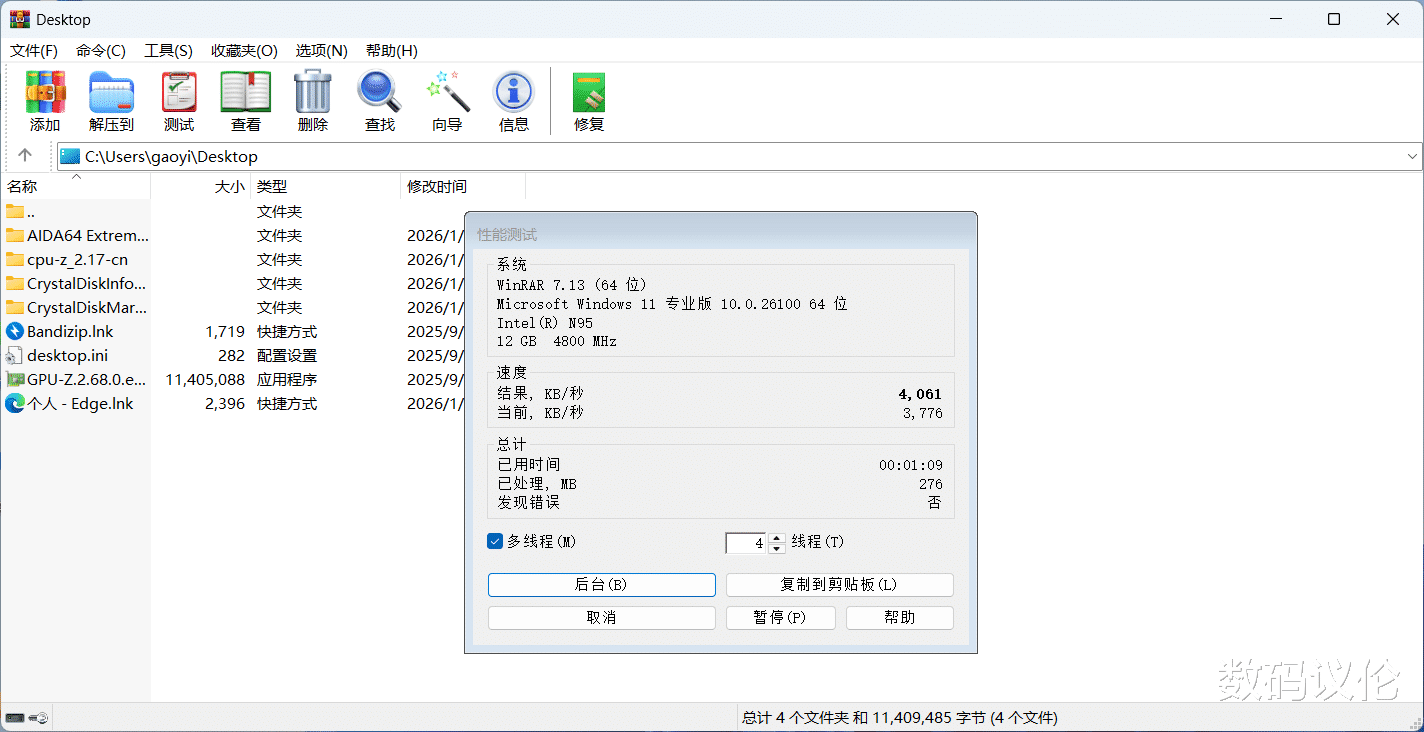Click the size value "1,719"

click(225, 331)
